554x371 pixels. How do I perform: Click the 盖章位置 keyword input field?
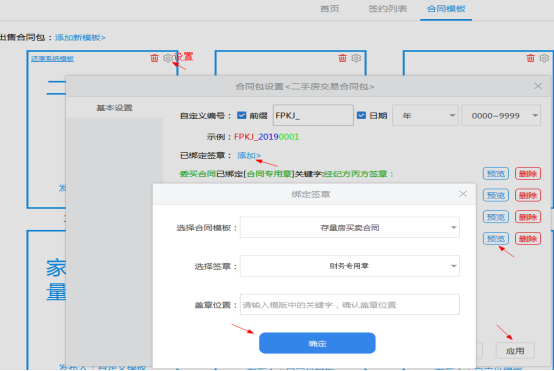pos(350,304)
